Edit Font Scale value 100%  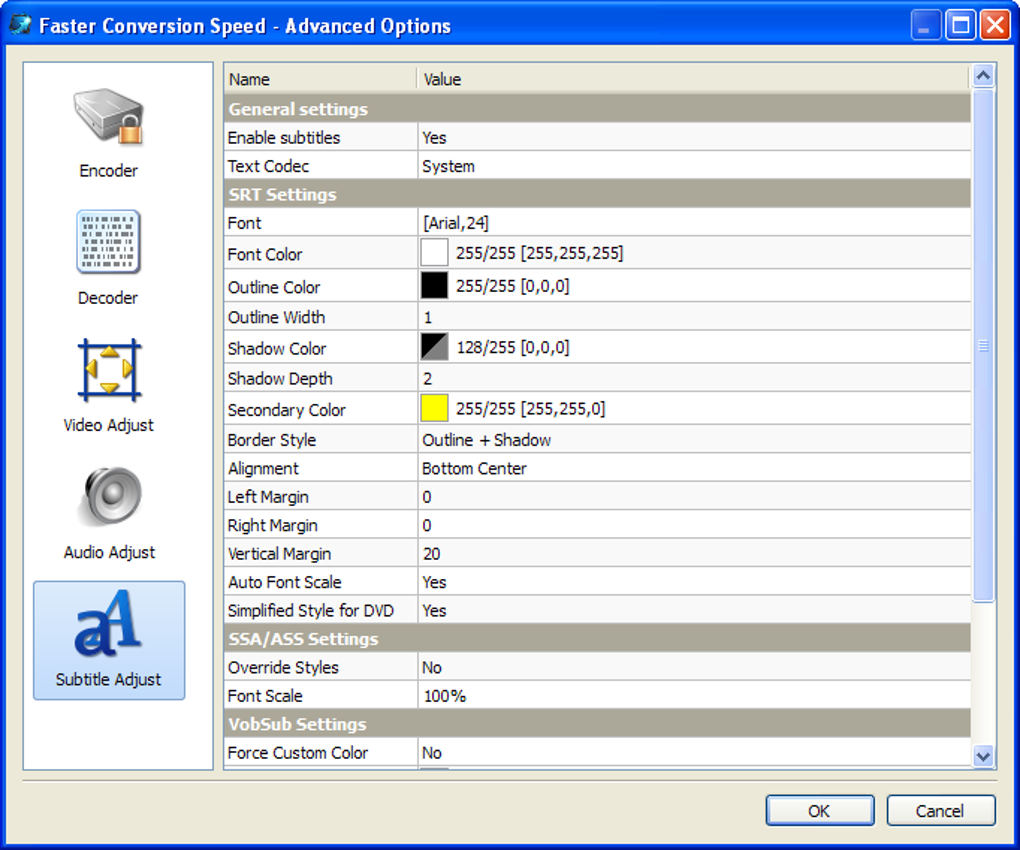pyautogui.click(x=694, y=696)
